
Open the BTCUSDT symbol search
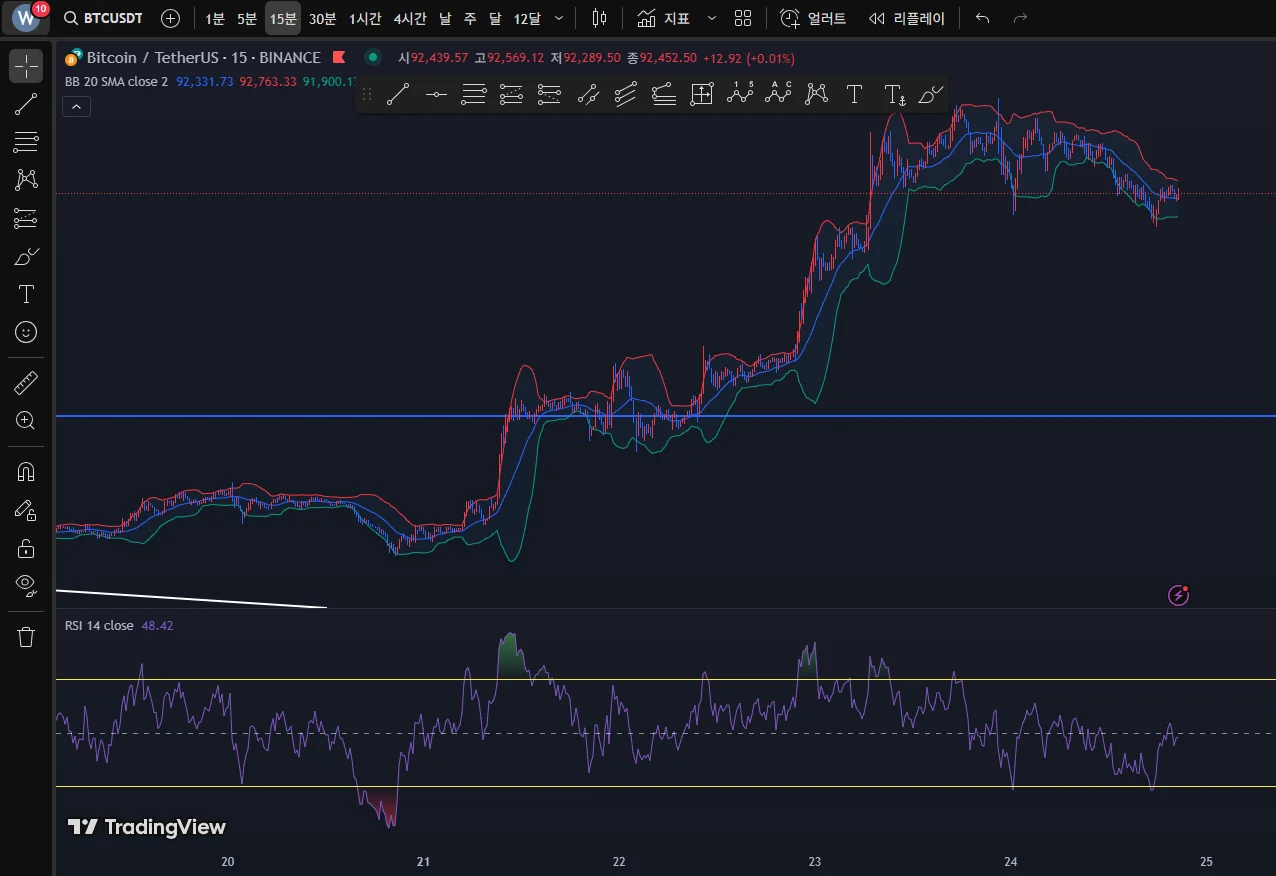click(x=103, y=18)
